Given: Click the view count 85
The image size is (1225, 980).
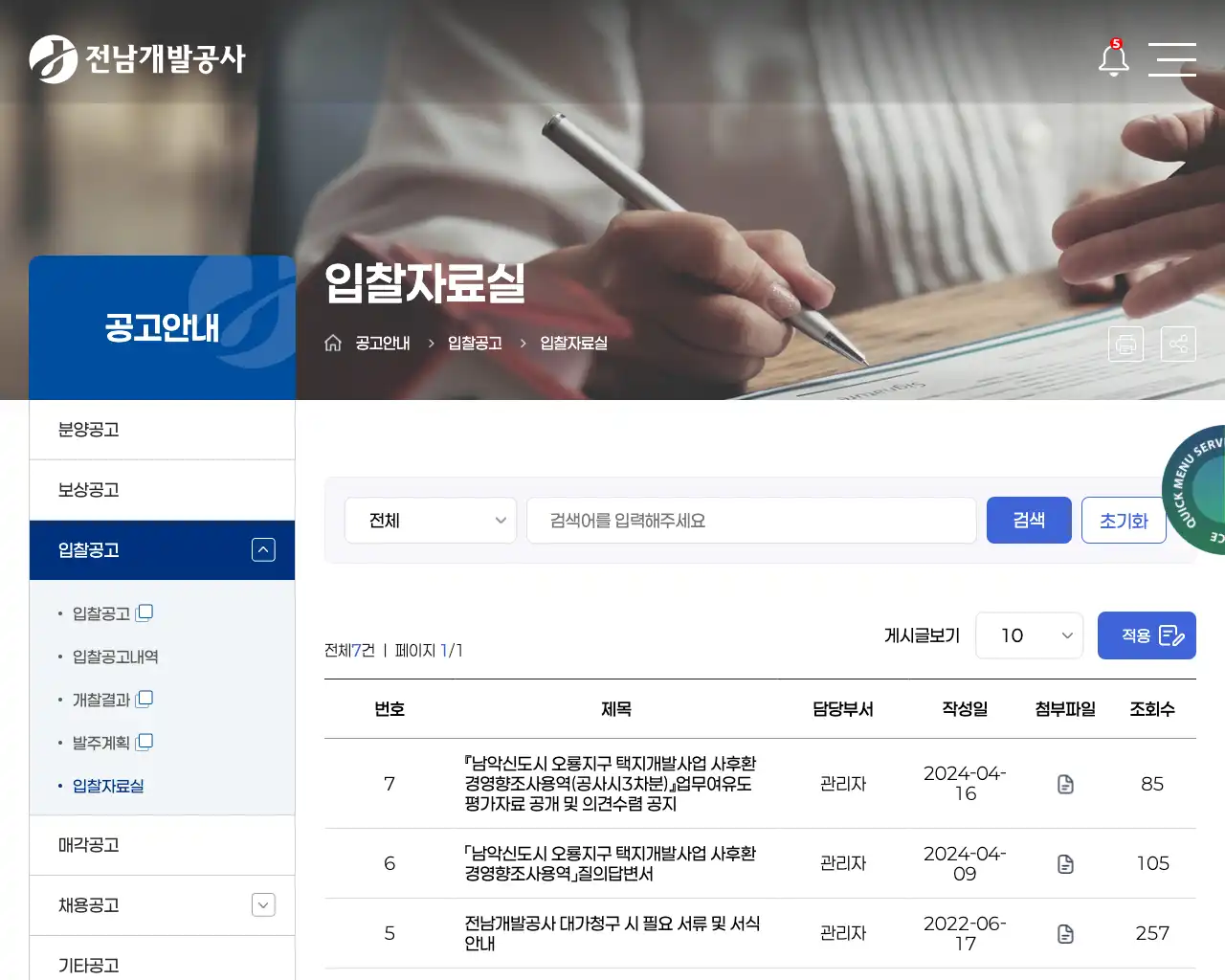Looking at the screenshot, I should 1152,784.
